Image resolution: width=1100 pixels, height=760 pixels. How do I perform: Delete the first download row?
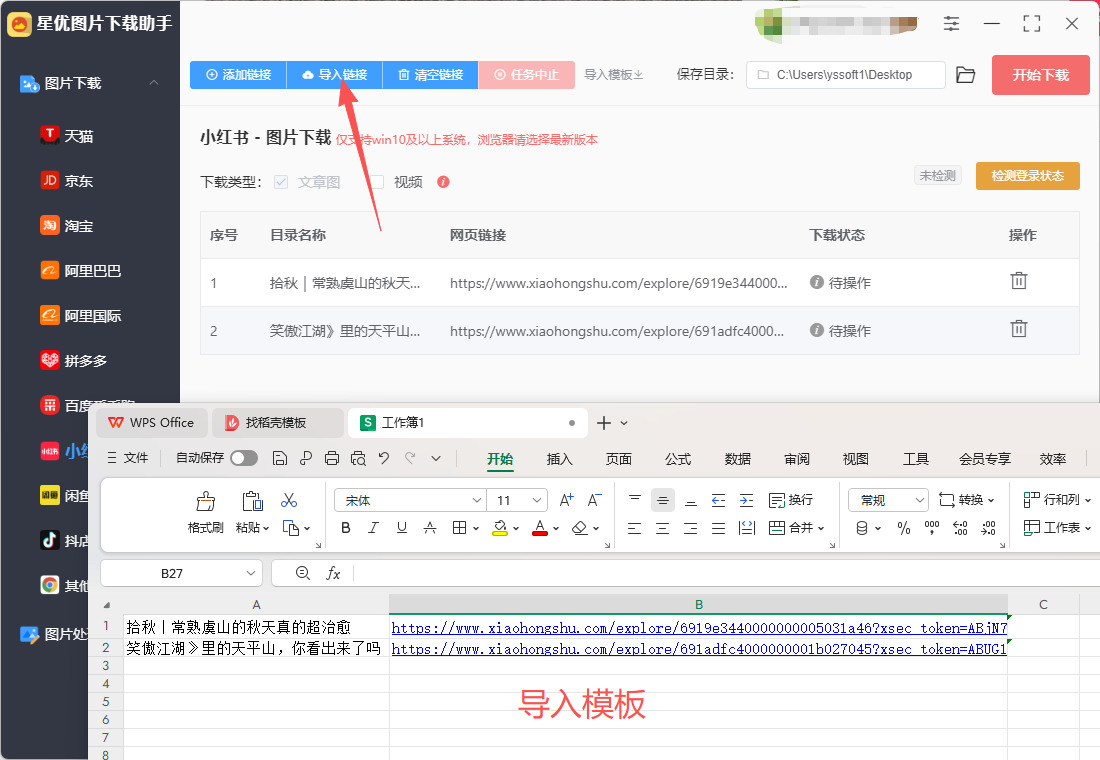(1018, 281)
